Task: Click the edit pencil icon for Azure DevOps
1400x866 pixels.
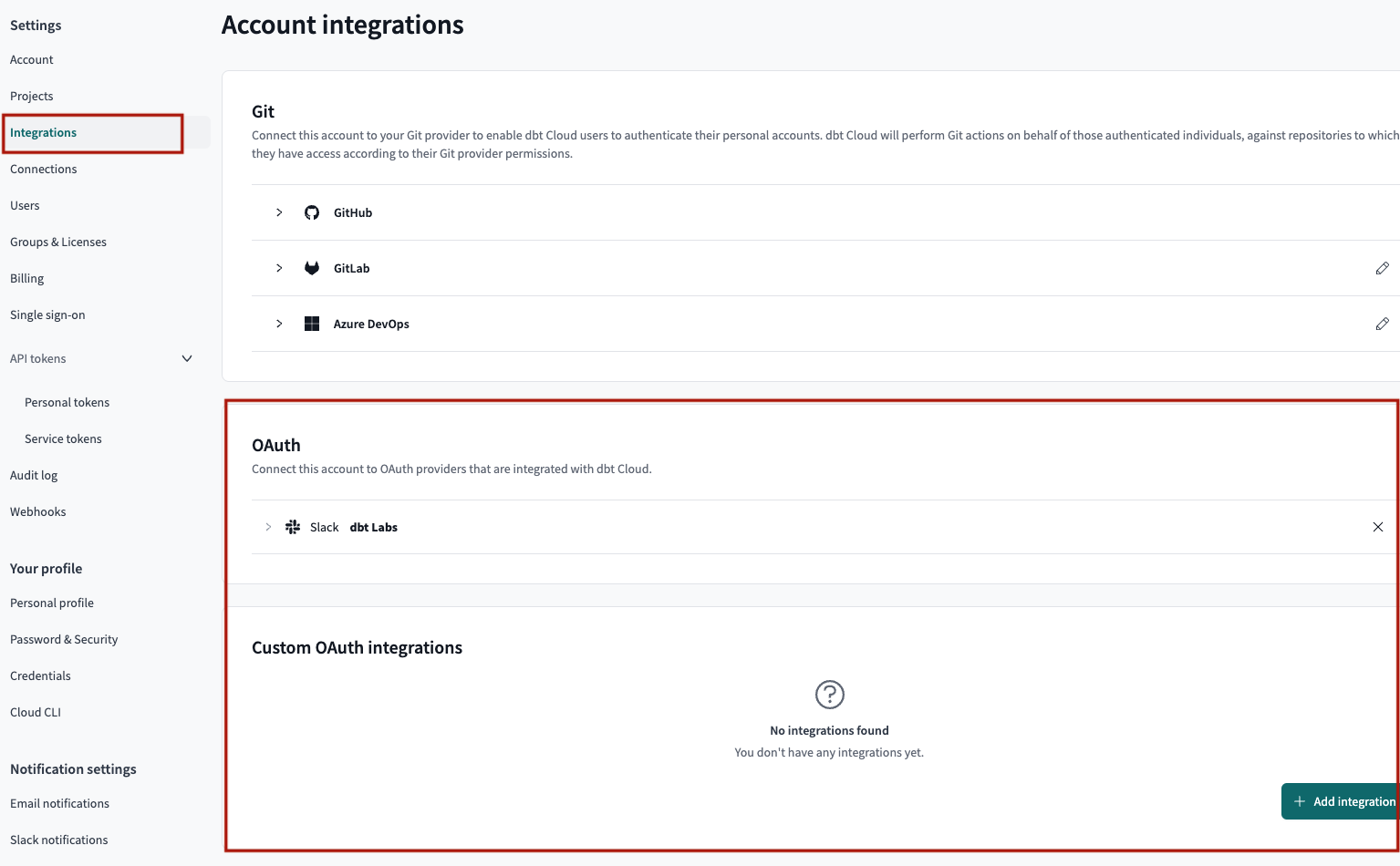Action: [x=1383, y=323]
